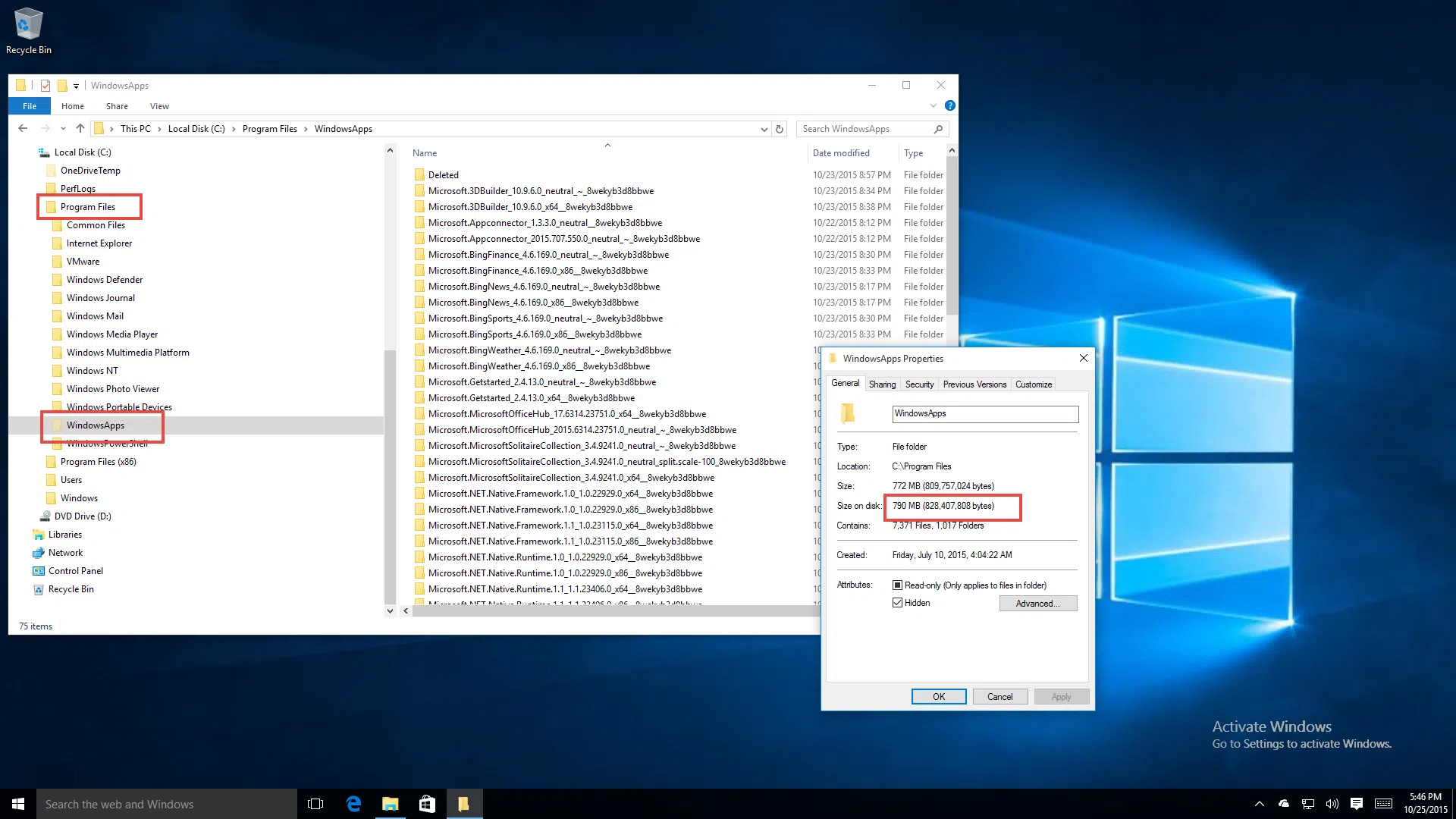Select OneDriveTemp folder in tree

pos(90,171)
